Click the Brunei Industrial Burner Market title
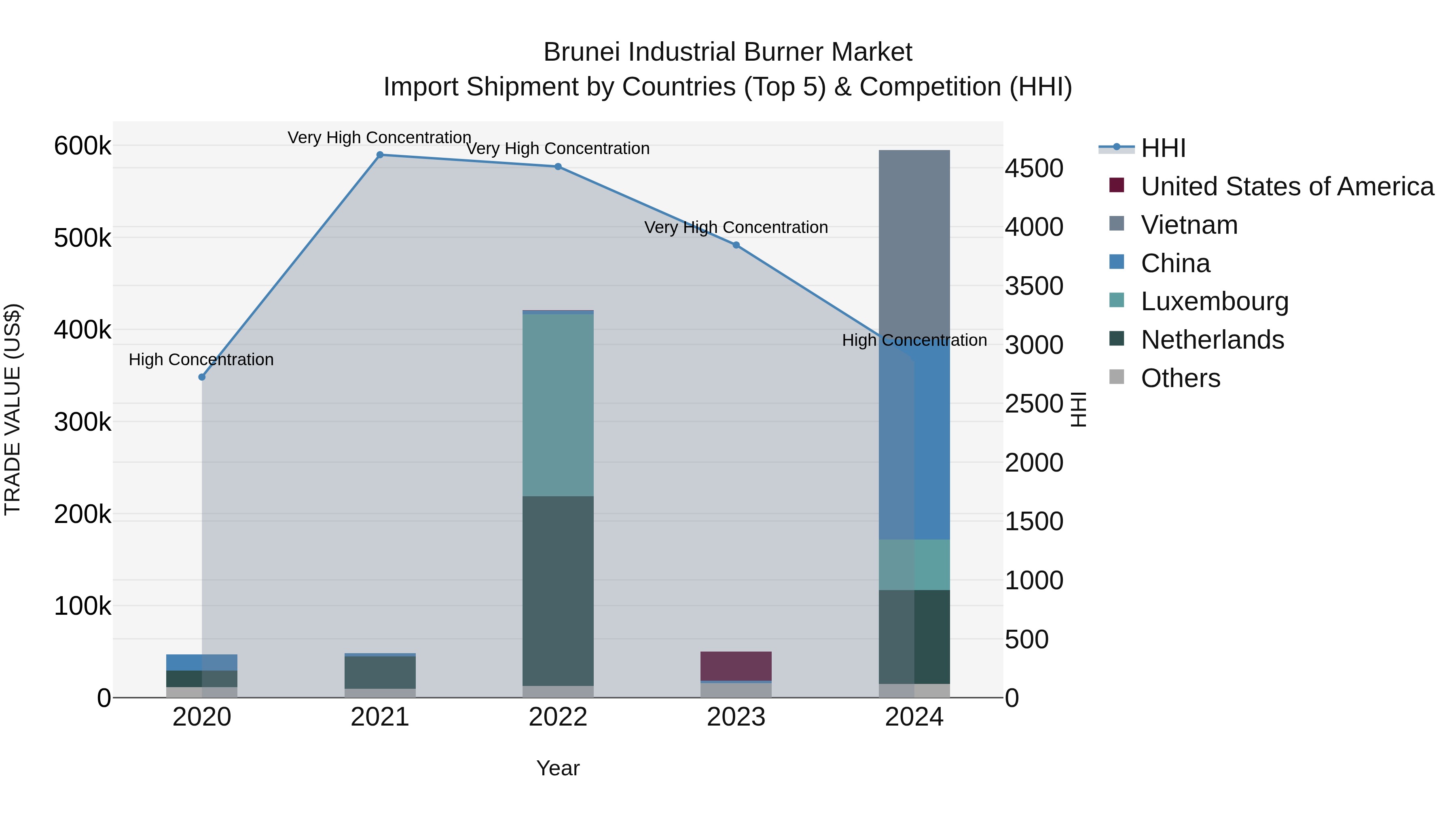Image resolution: width=1456 pixels, height=819 pixels. pyautogui.click(x=728, y=52)
